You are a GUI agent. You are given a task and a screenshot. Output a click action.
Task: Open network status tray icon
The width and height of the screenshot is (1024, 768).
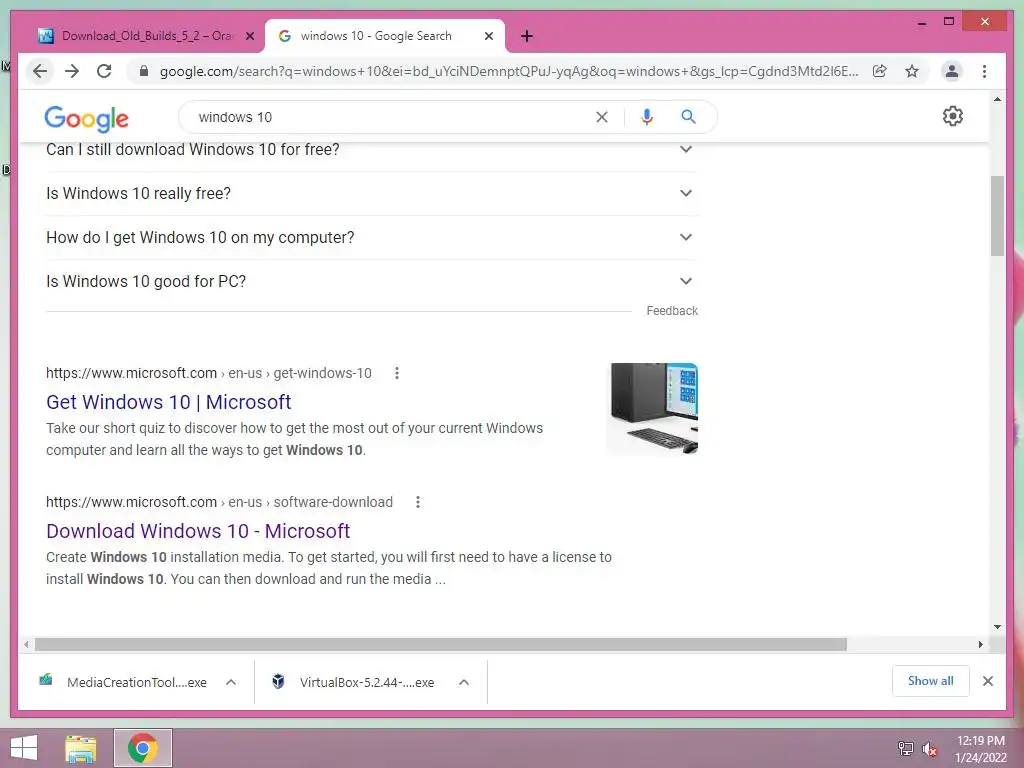click(x=906, y=748)
